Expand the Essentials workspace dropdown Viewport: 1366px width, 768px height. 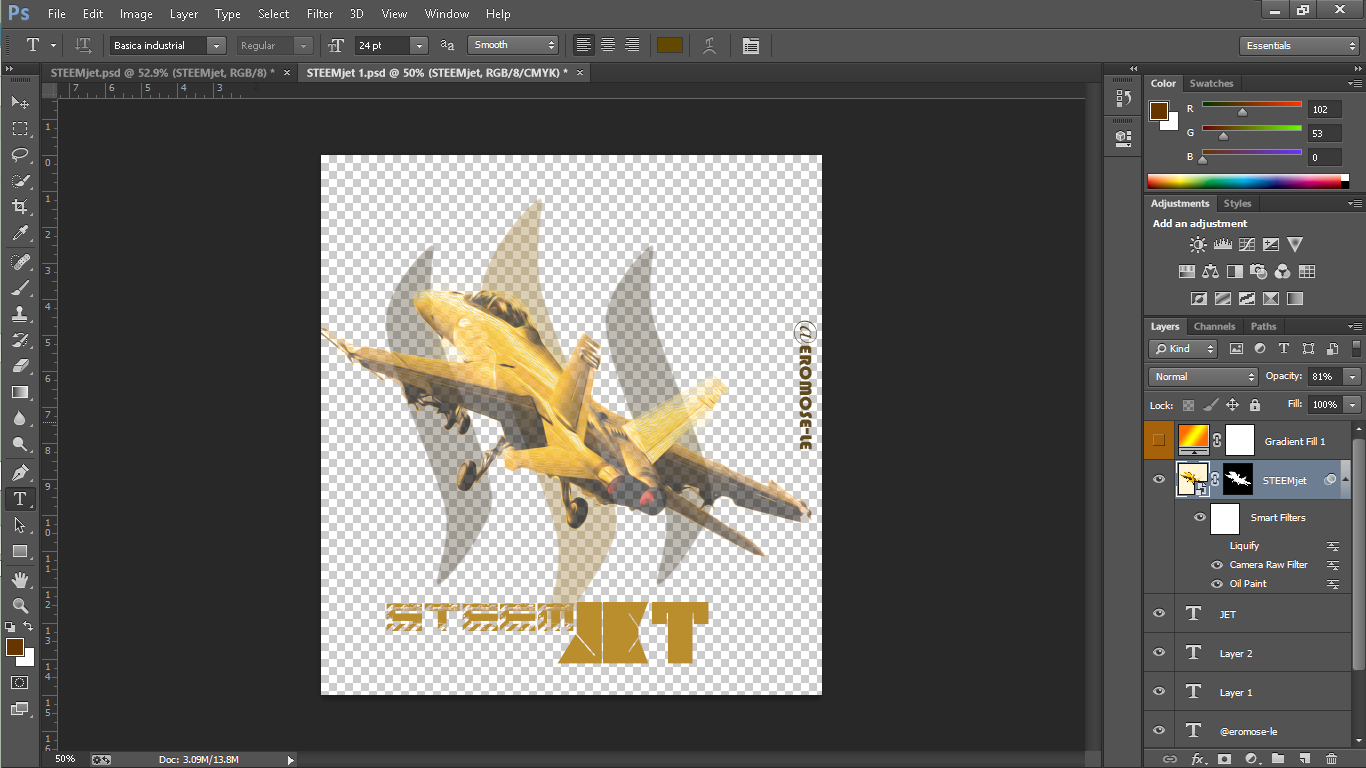click(x=1299, y=46)
